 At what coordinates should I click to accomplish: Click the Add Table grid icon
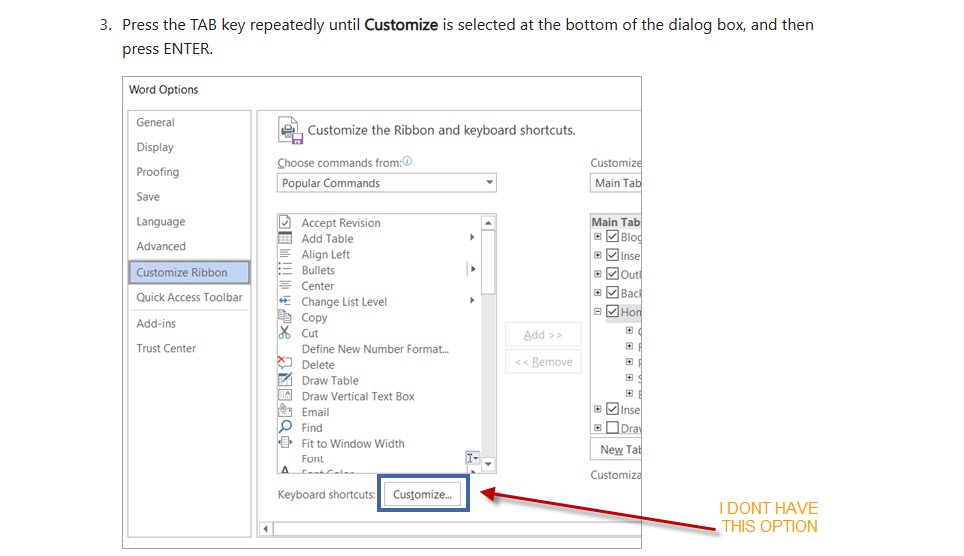coord(285,238)
